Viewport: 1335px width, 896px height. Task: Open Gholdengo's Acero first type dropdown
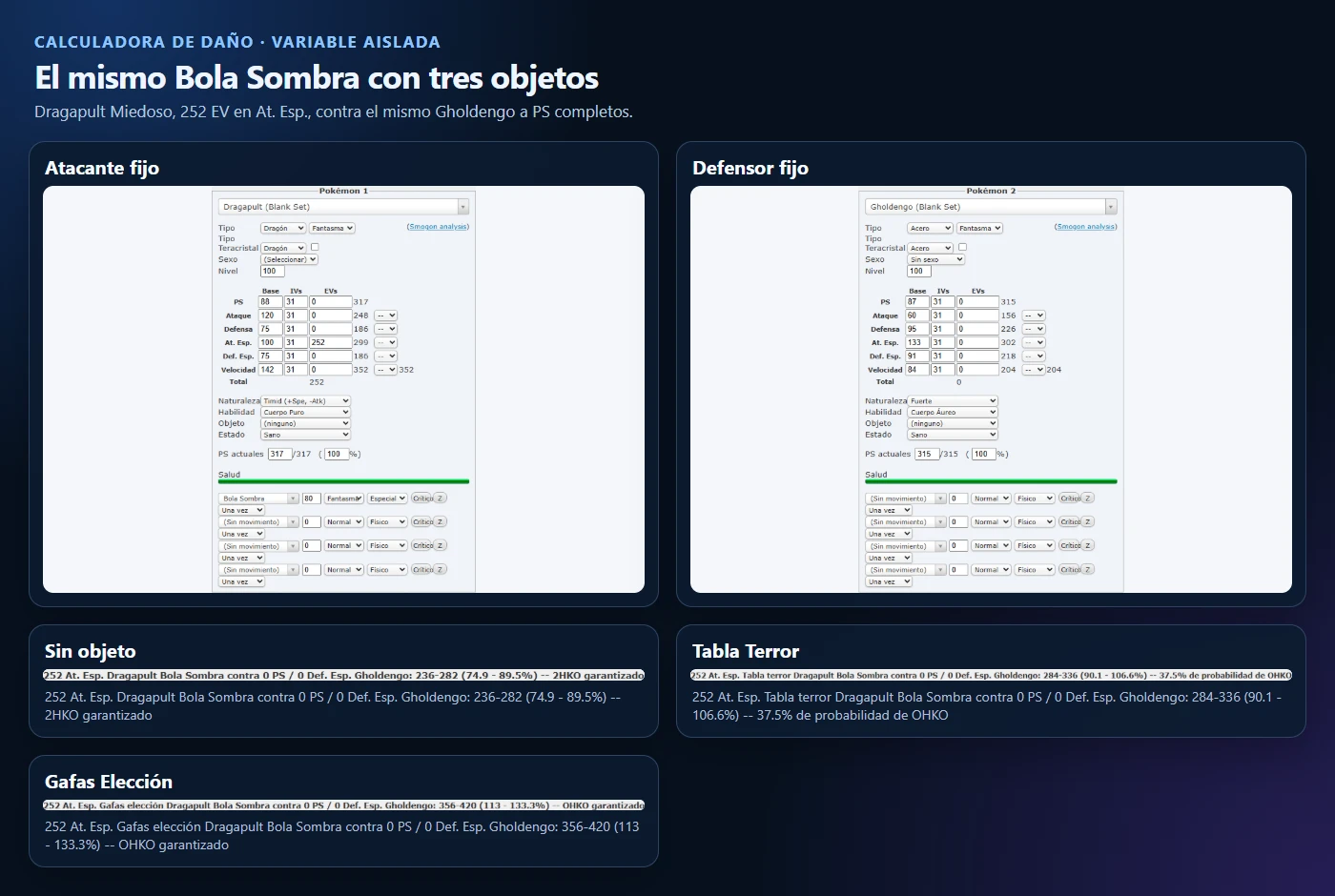[x=930, y=229]
